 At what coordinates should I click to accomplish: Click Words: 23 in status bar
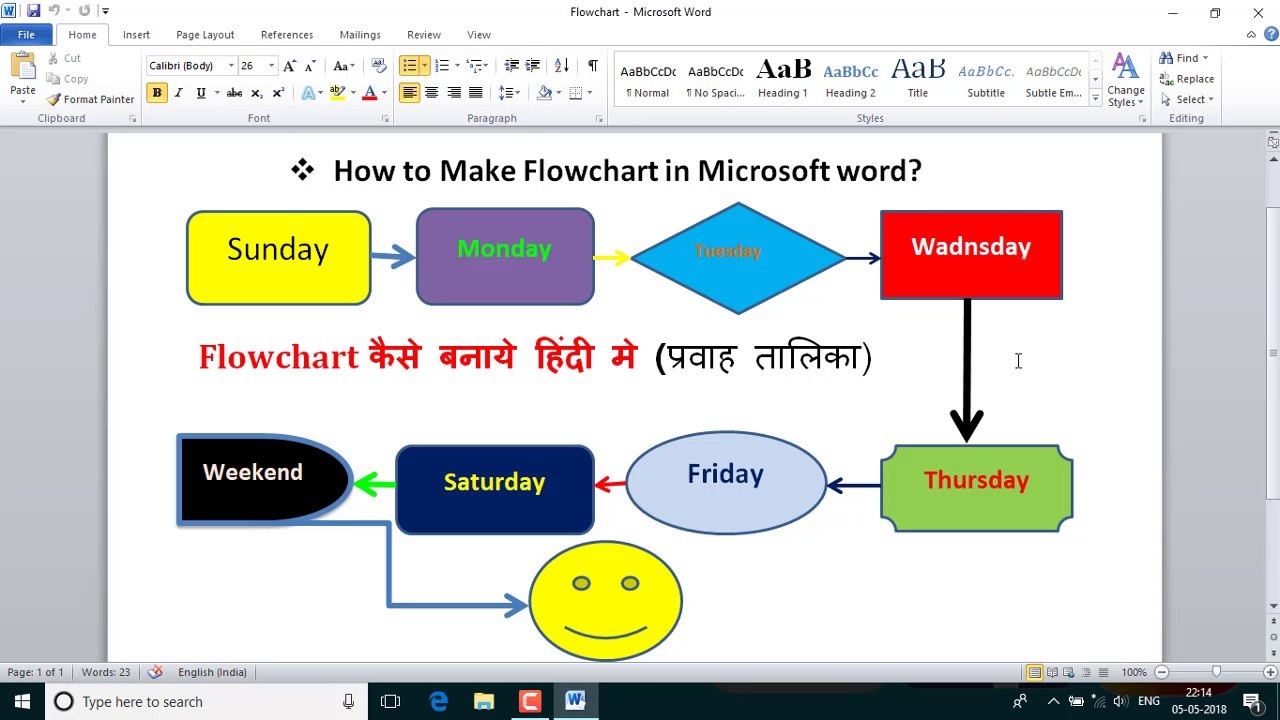click(106, 672)
